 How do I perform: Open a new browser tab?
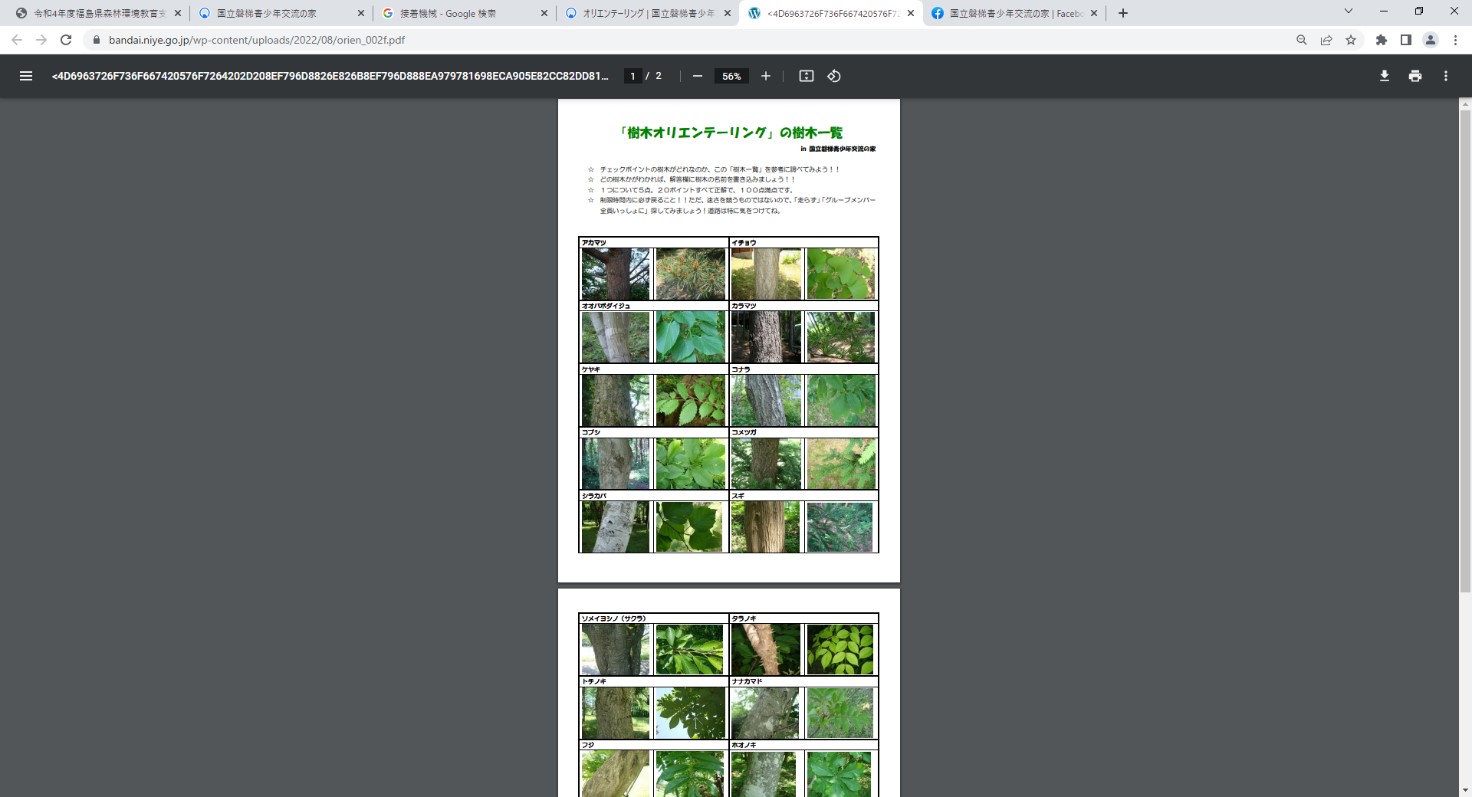point(1123,14)
